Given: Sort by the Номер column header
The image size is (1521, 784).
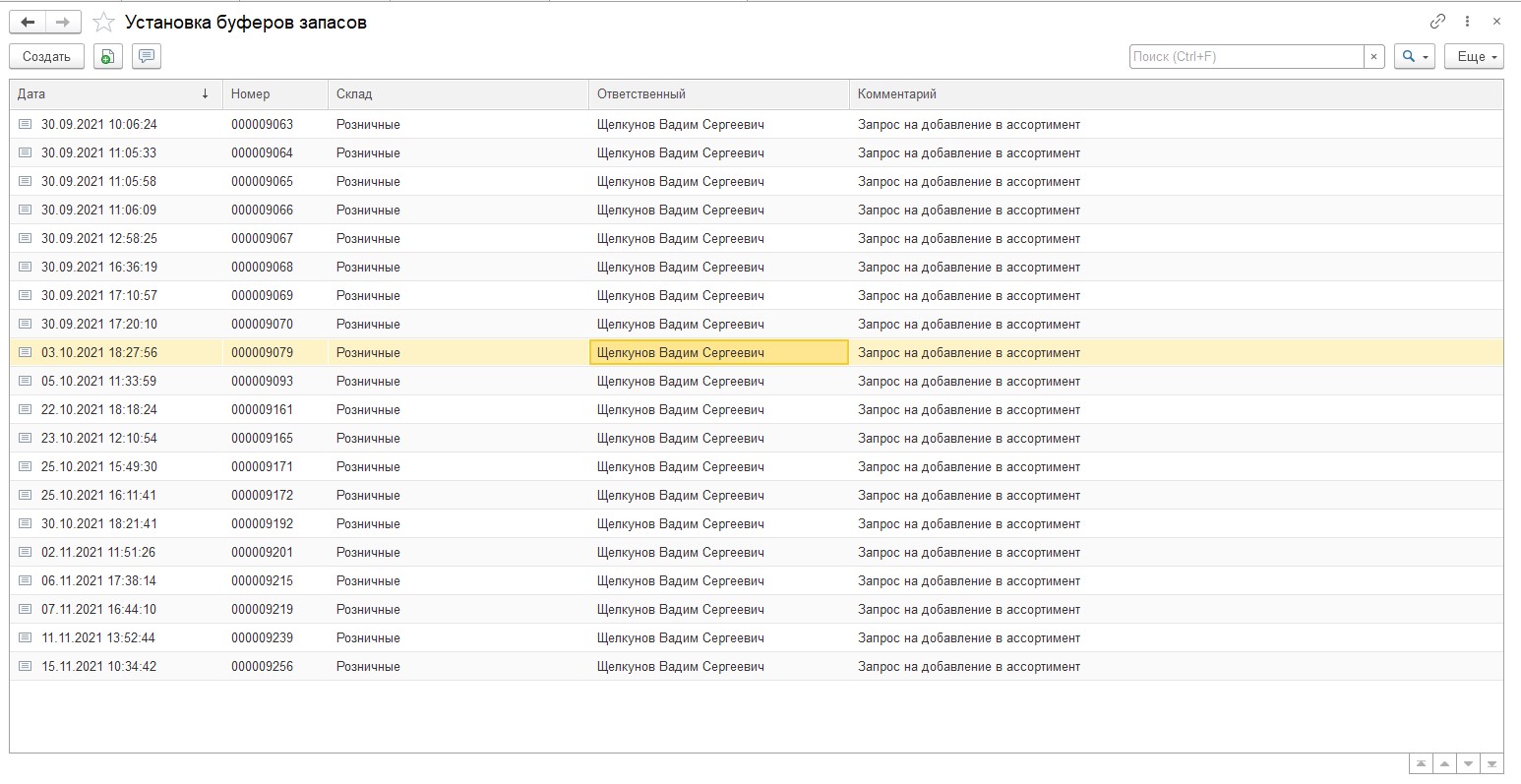Looking at the screenshot, I should 274,94.
